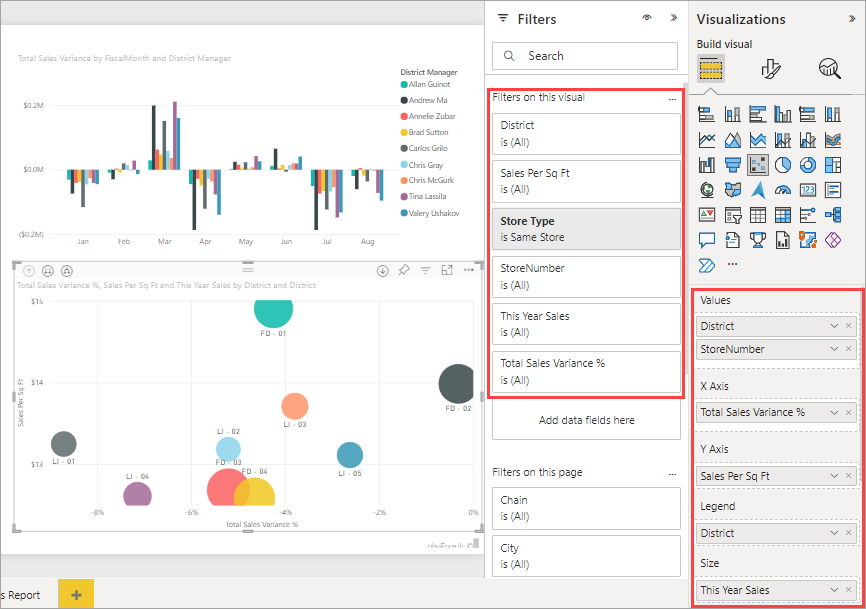Show filters icon on scatter visual header
The width and height of the screenshot is (866, 609).
(425, 270)
